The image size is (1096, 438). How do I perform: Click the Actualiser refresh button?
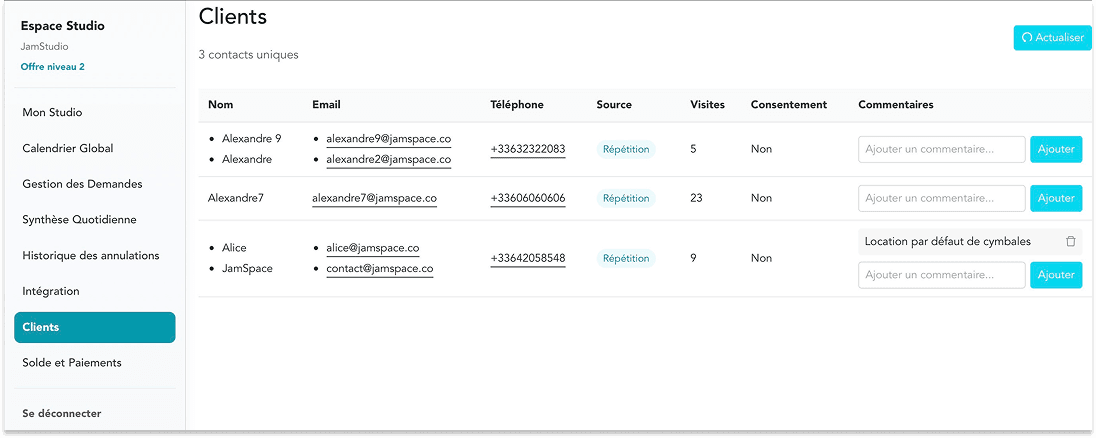[x=1052, y=38]
